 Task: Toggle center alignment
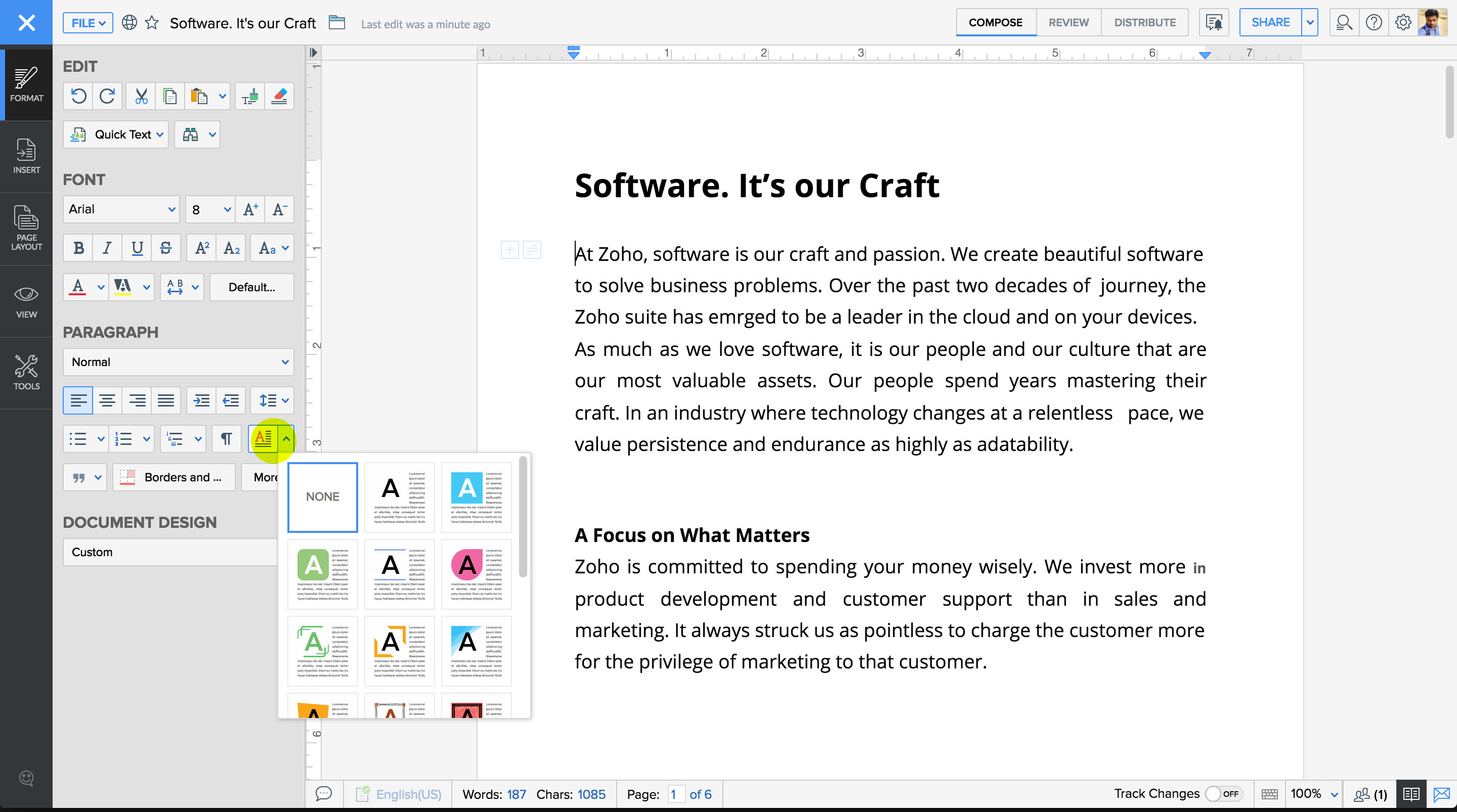point(107,401)
